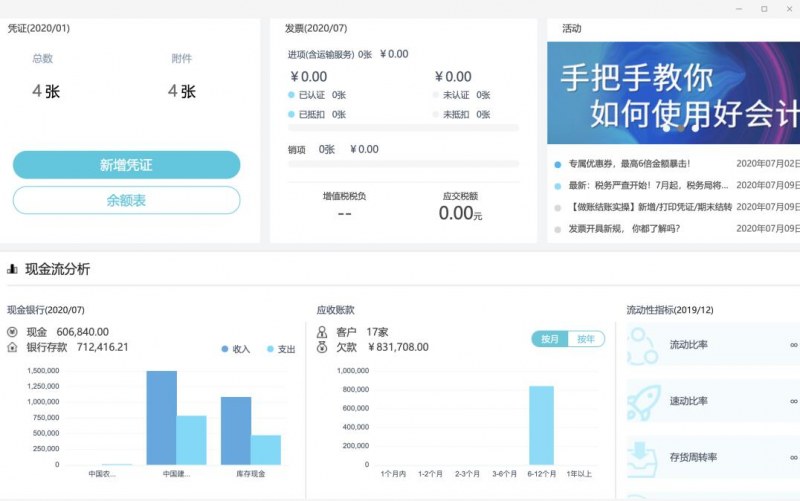Click the 17家 customer count
This screenshot has width=800, height=501.
click(x=377, y=332)
